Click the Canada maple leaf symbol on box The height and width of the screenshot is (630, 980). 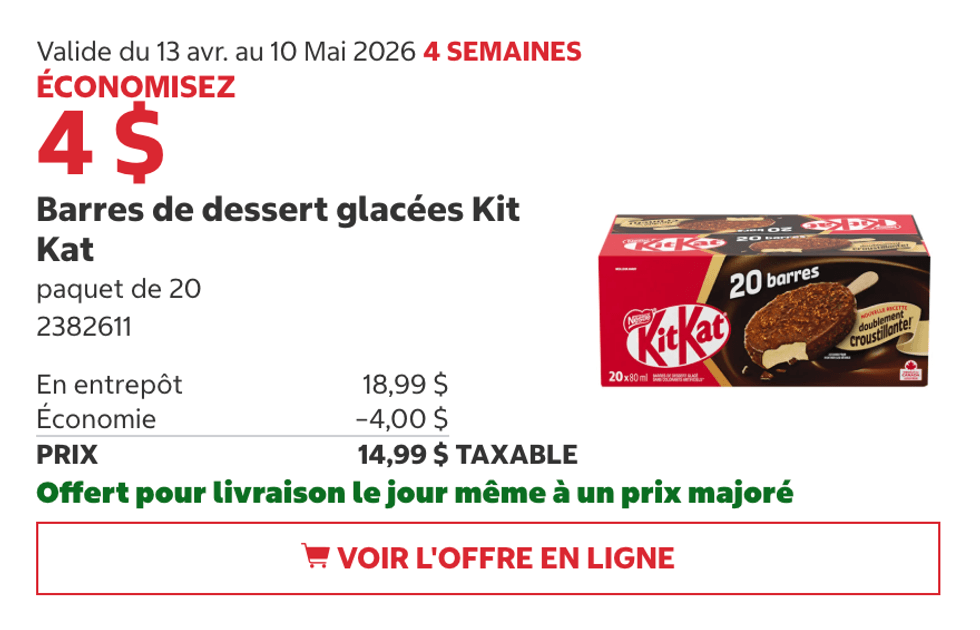(x=910, y=370)
